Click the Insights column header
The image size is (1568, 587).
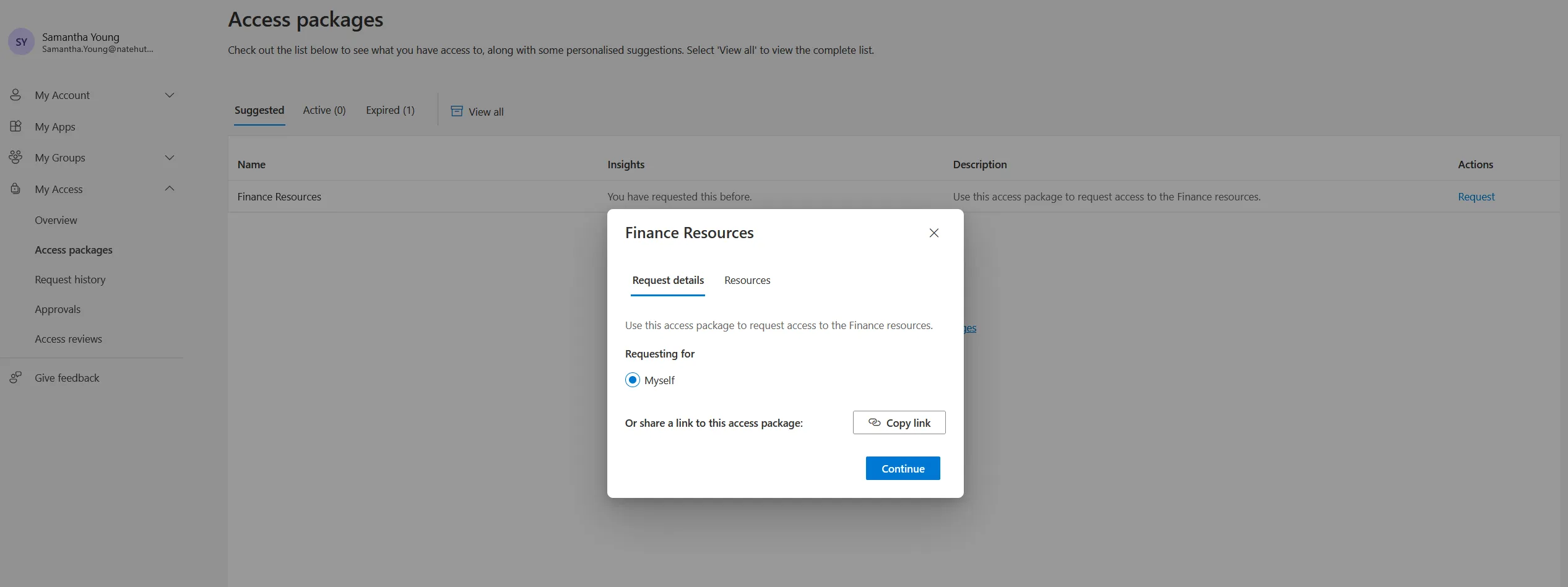click(x=626, y=165)
